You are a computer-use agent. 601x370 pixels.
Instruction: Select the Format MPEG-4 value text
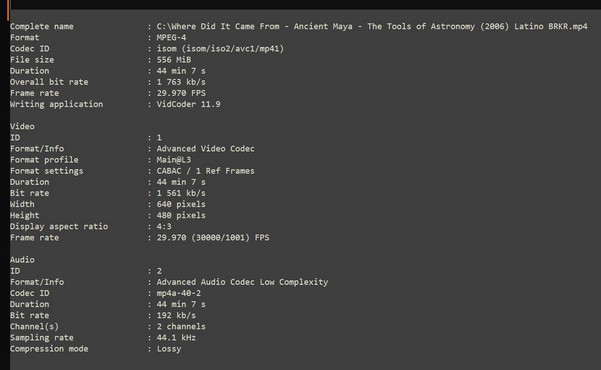click(171, 38)
